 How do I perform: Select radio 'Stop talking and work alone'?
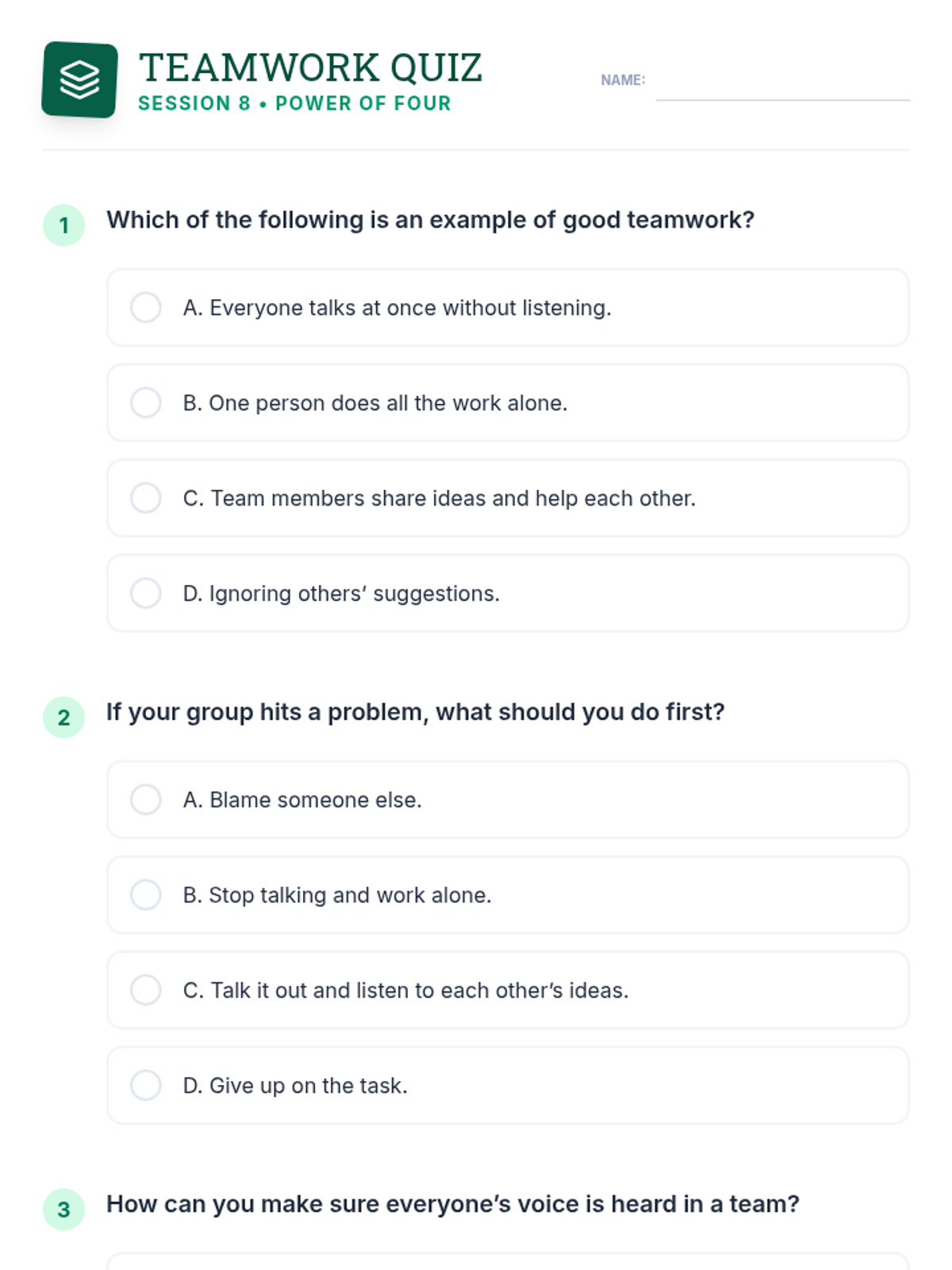[x=146, y=895]
